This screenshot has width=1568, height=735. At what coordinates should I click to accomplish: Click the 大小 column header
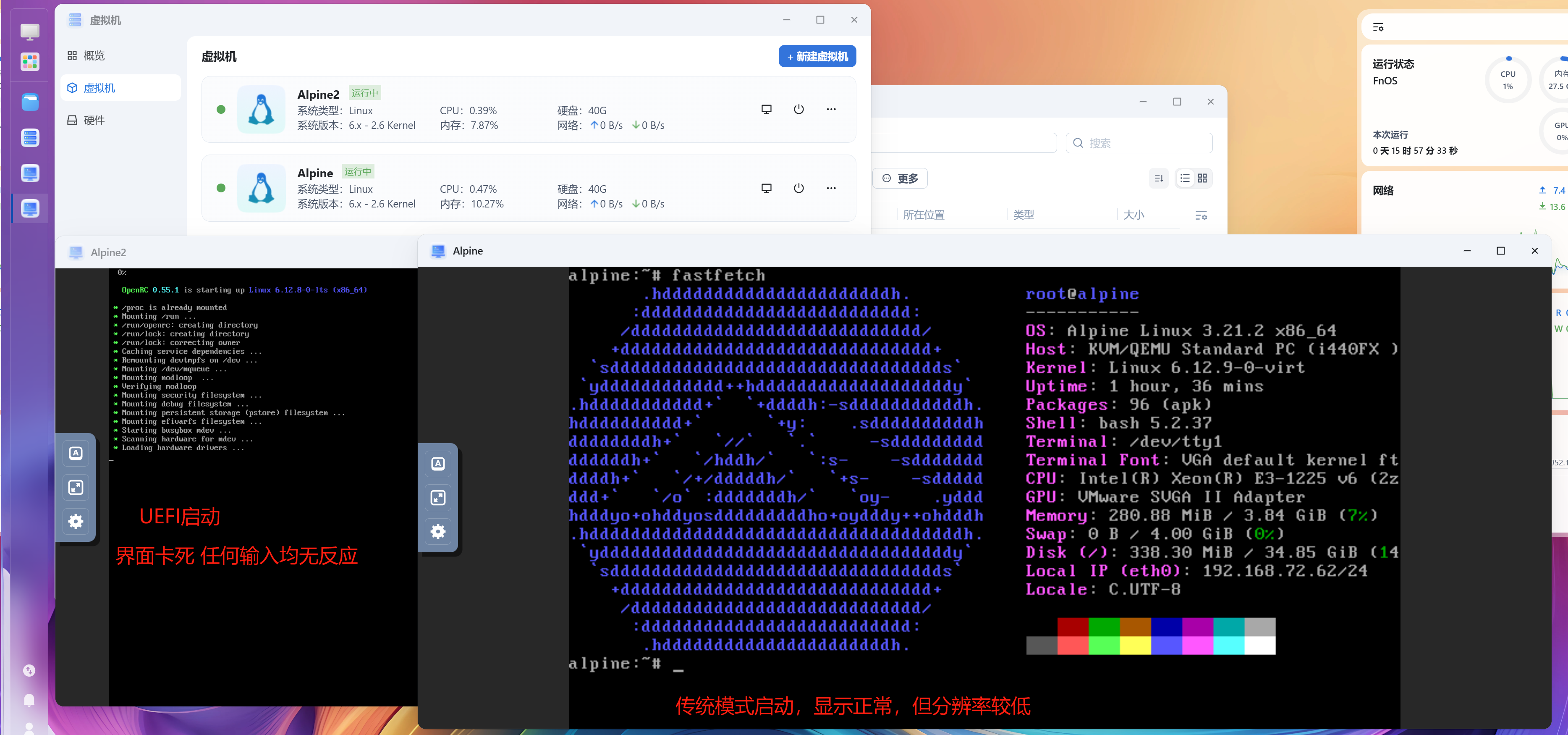1133,215
